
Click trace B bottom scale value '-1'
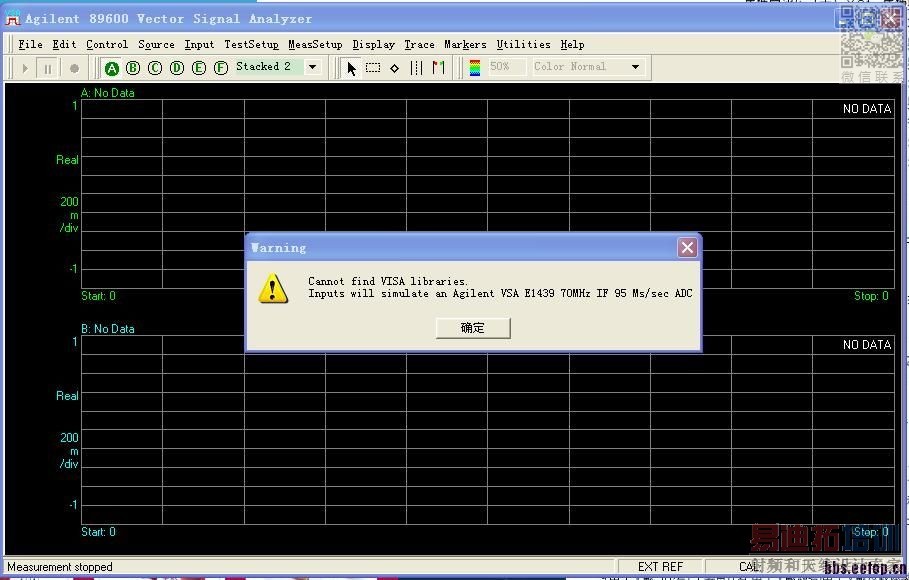(73, 505)
